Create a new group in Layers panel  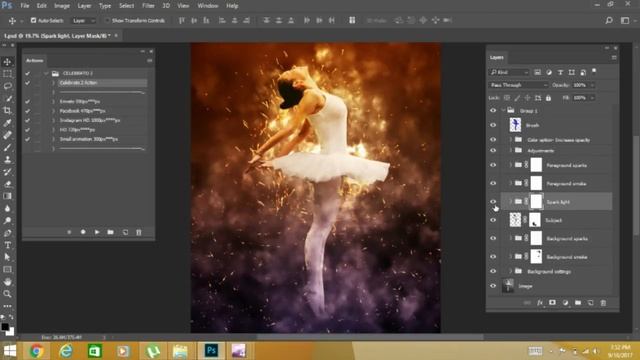click(x=578, y=303)
